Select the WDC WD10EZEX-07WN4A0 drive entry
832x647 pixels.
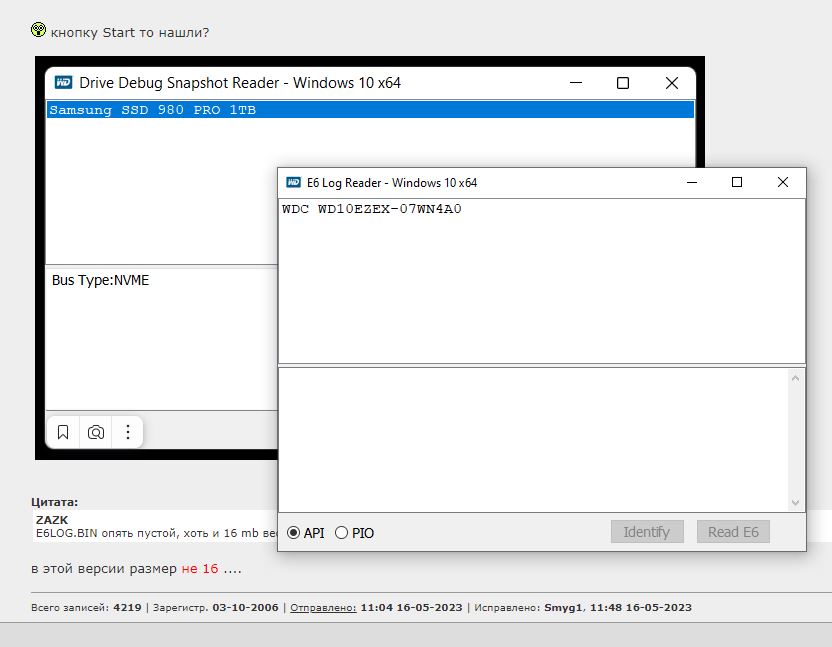pyautogui.click(x=372, y=209)
